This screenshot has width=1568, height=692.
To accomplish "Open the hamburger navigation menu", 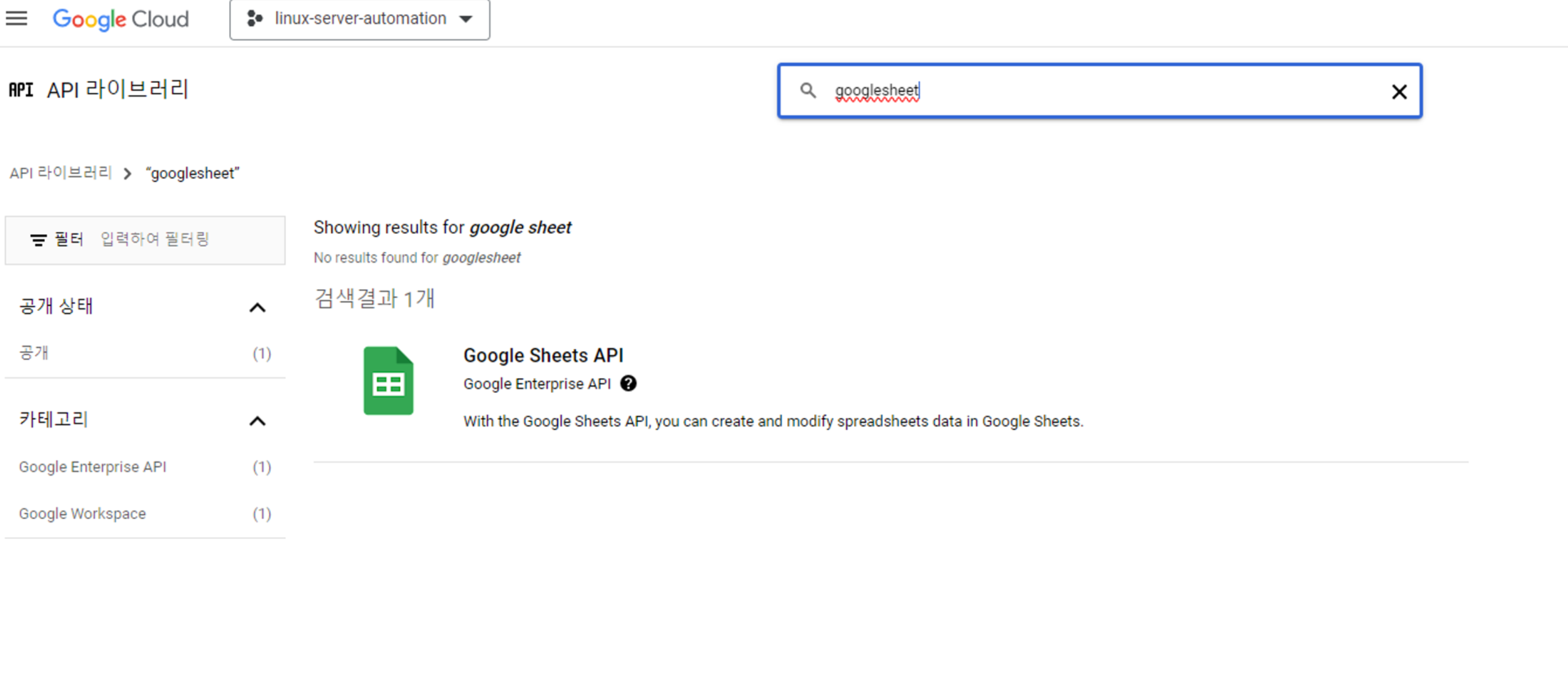I will (x=16, y=18).
